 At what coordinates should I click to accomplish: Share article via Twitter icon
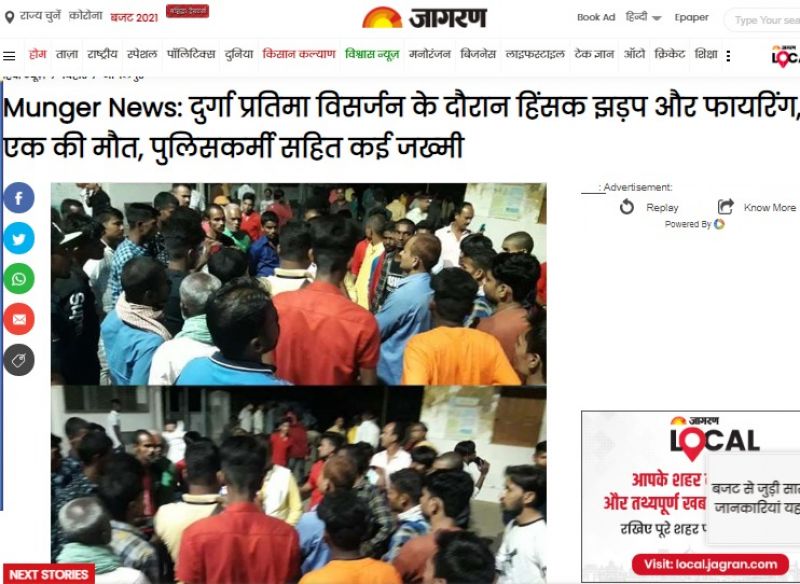tap(19, 238)
